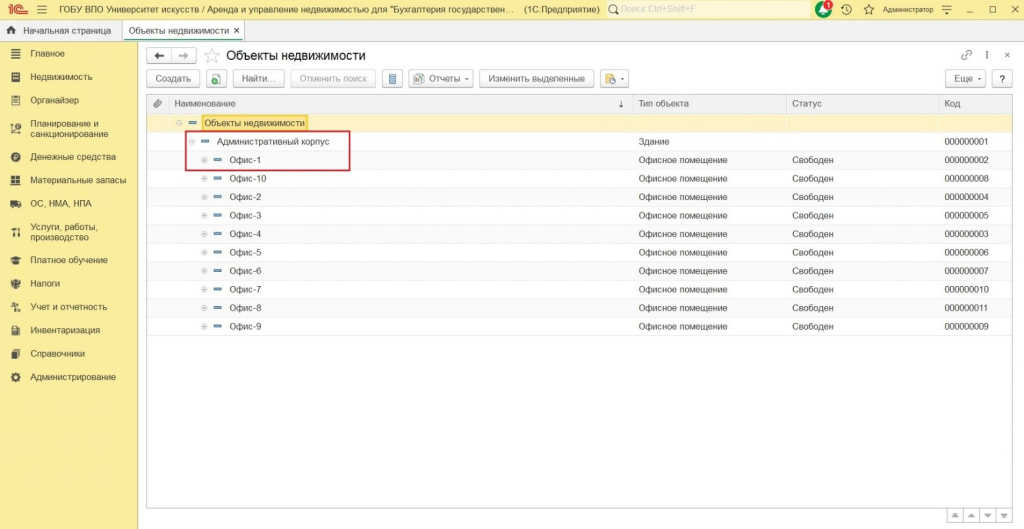
Task: Click the copy-to-create icon next to Создать
Action: tap(216, 79)
